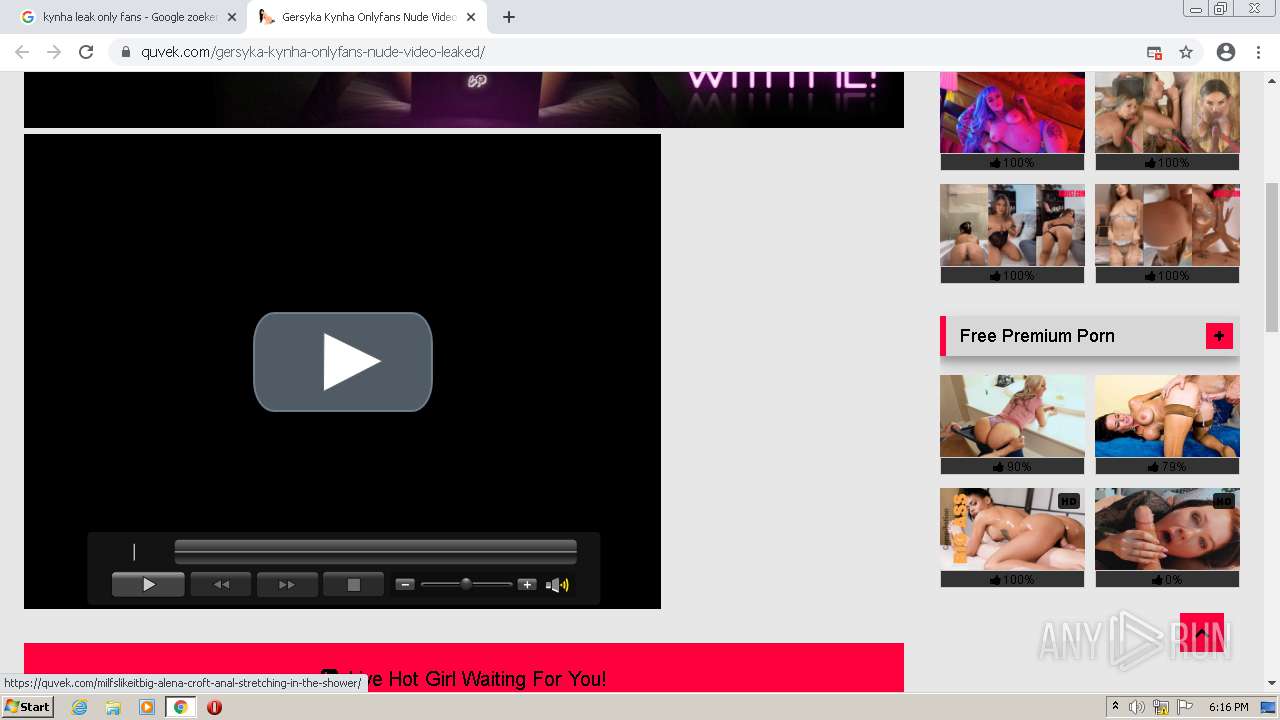Open the Chrome profile avatar menu
The width and height of the screenshot is (1280, 720).
tap(1226, 52)
